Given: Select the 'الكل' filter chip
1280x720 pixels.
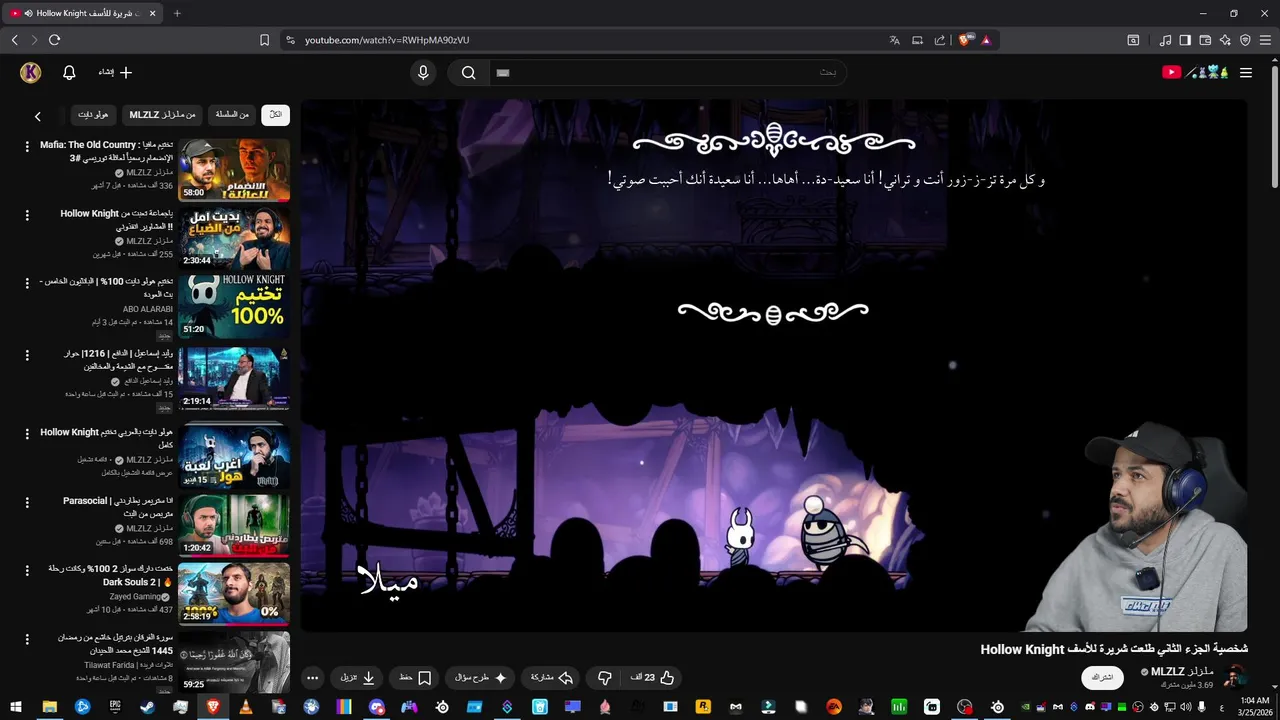Looking at the screenshot, I should (276, 115).
